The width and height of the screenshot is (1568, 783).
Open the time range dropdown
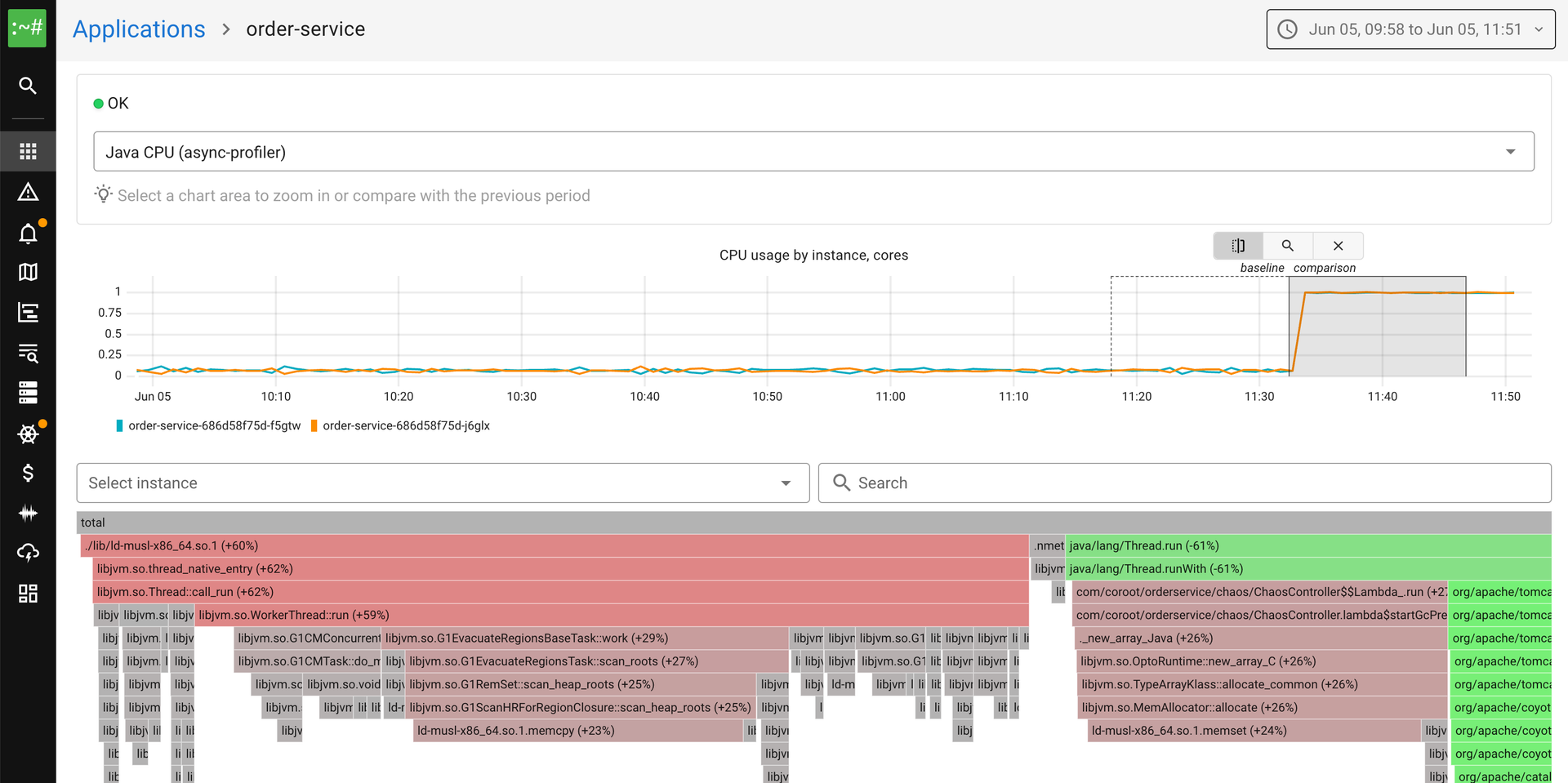pyautogui.click(x=1410, y=29)
